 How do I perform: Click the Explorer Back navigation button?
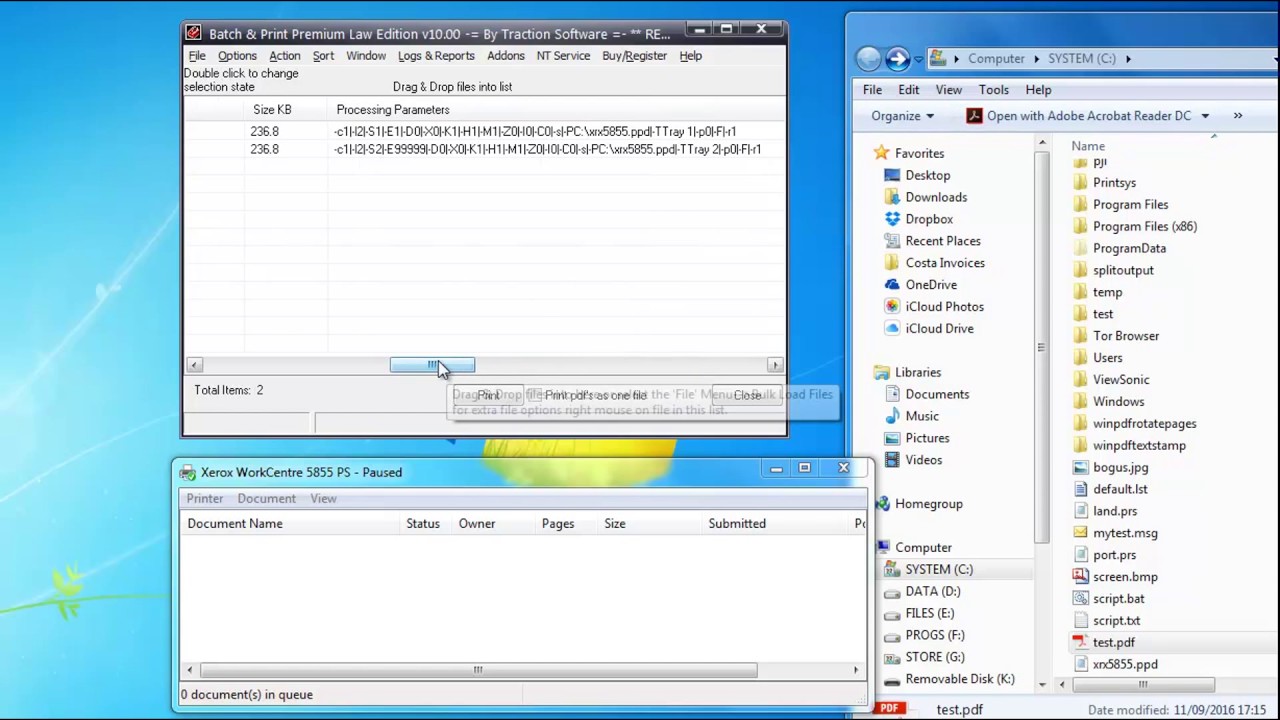click(x=869, y=59)
